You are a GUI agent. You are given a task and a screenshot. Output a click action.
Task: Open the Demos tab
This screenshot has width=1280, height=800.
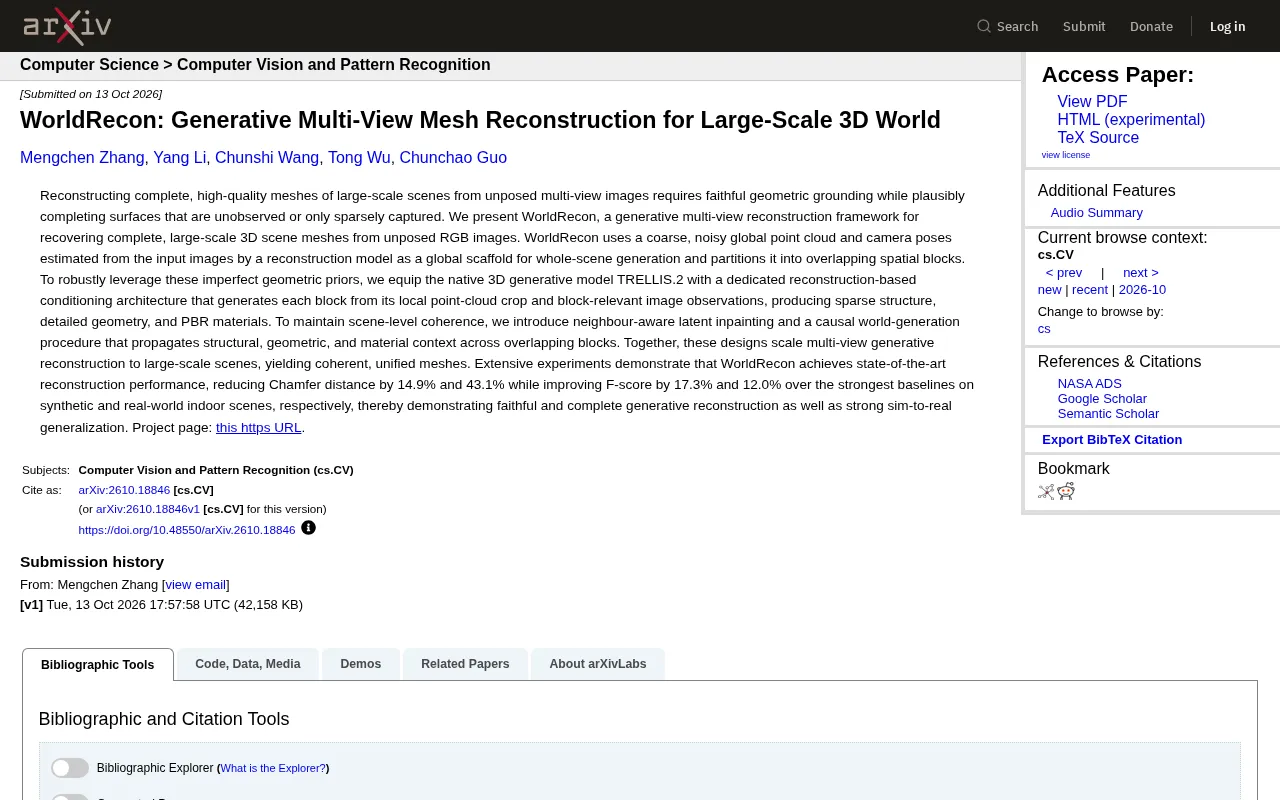(361, 664)
